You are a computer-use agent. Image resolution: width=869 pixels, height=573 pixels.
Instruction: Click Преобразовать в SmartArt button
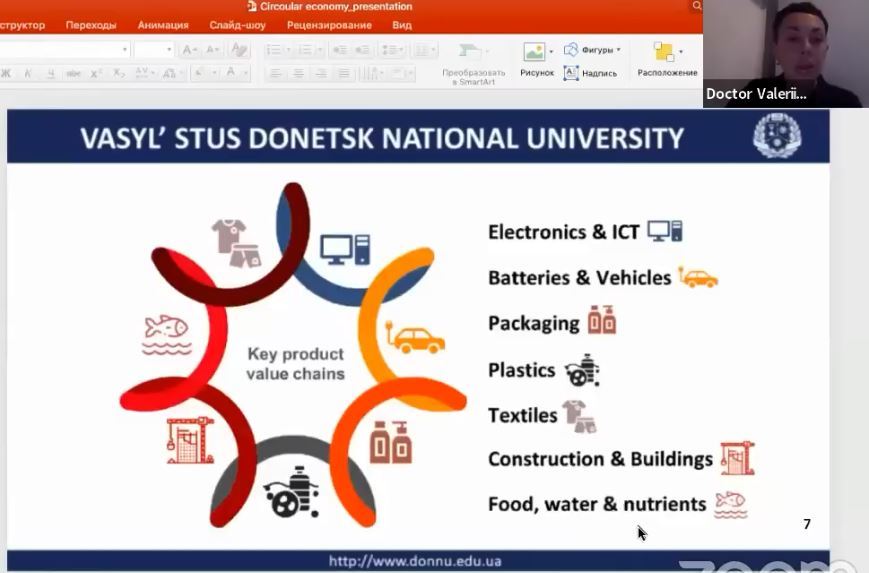pyautogui.click(x=473, y=64)
